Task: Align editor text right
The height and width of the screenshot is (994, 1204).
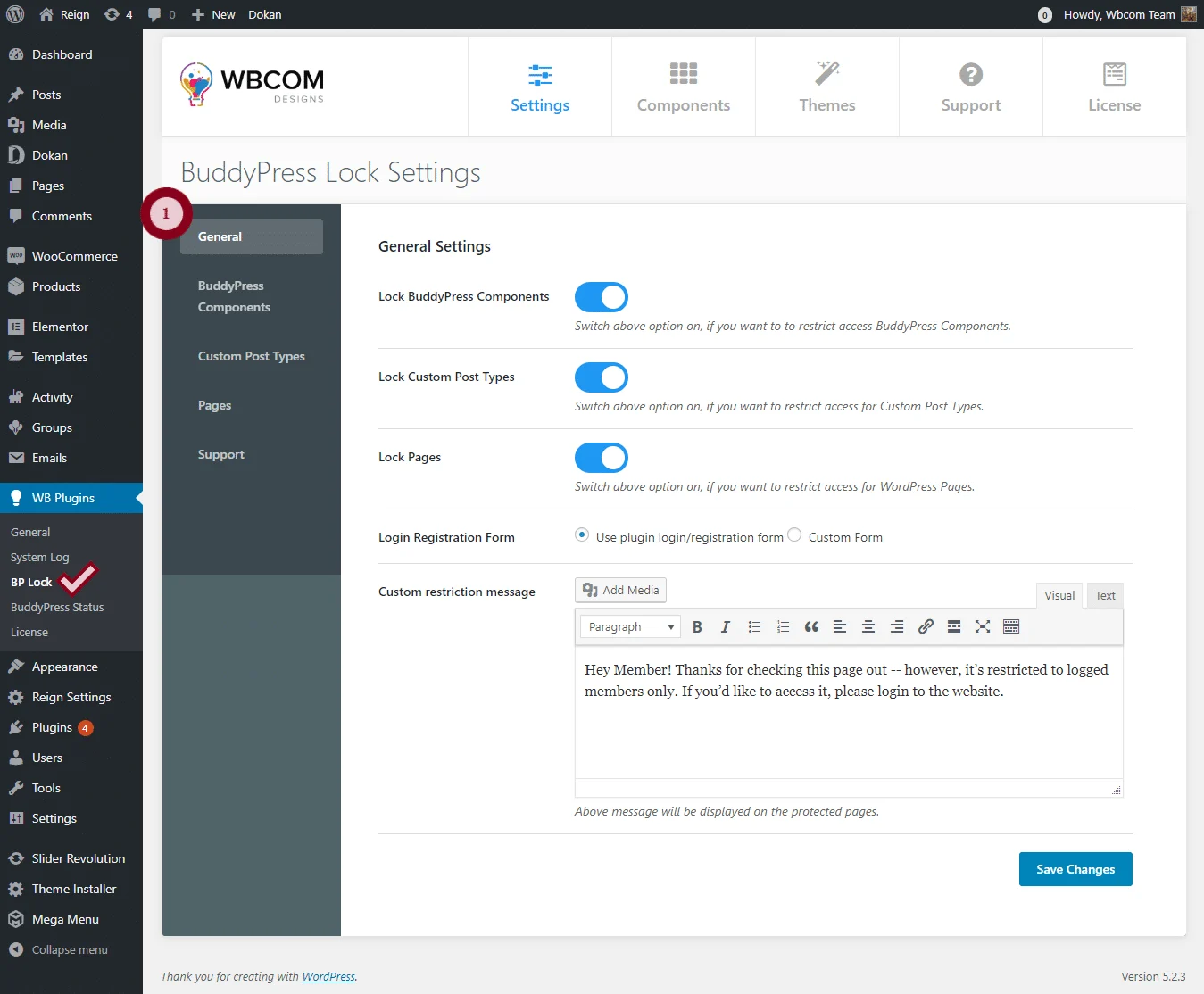Action: pos(897,626)
